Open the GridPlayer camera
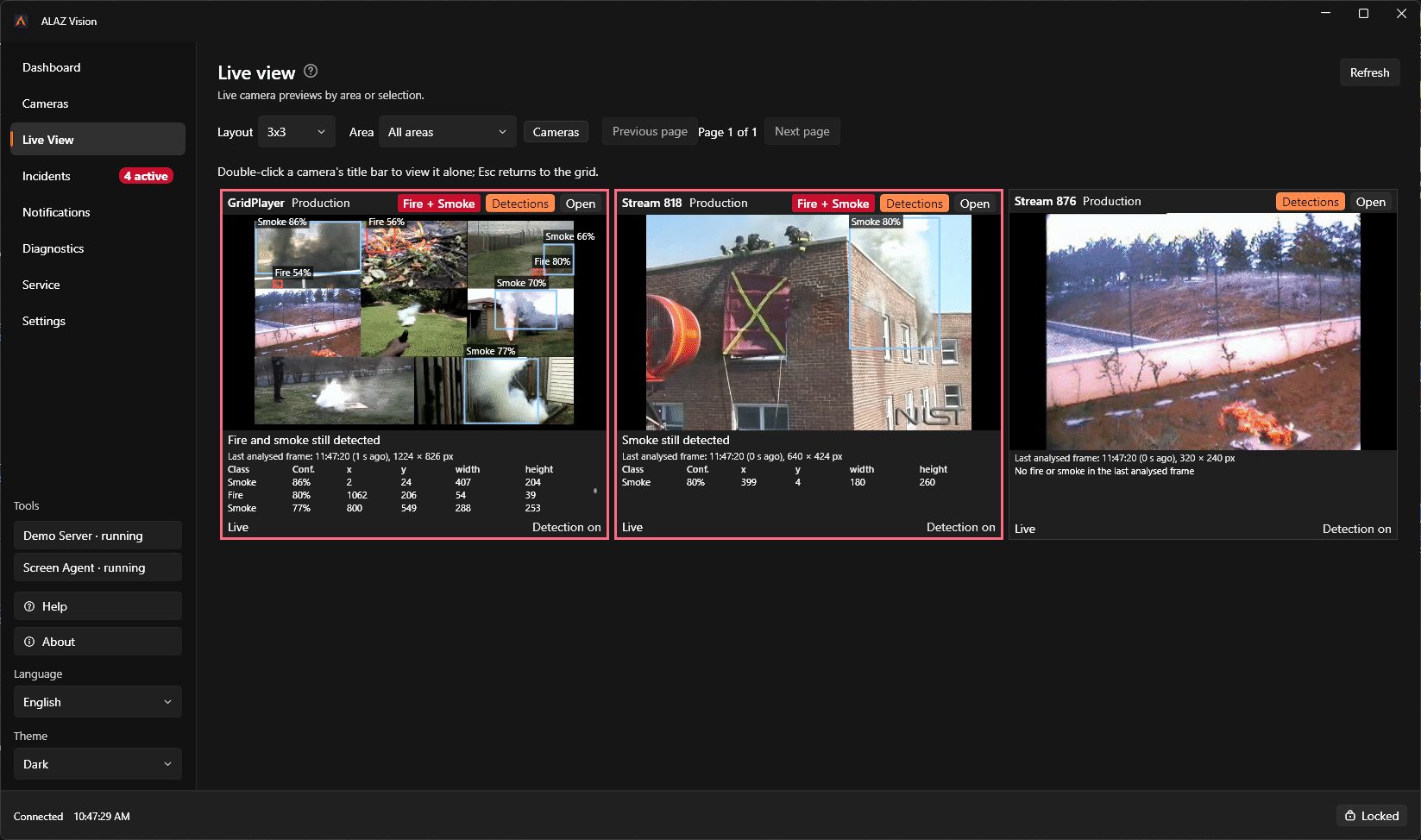The height and width of the screenshot is (840, 1421). point(581,204)
